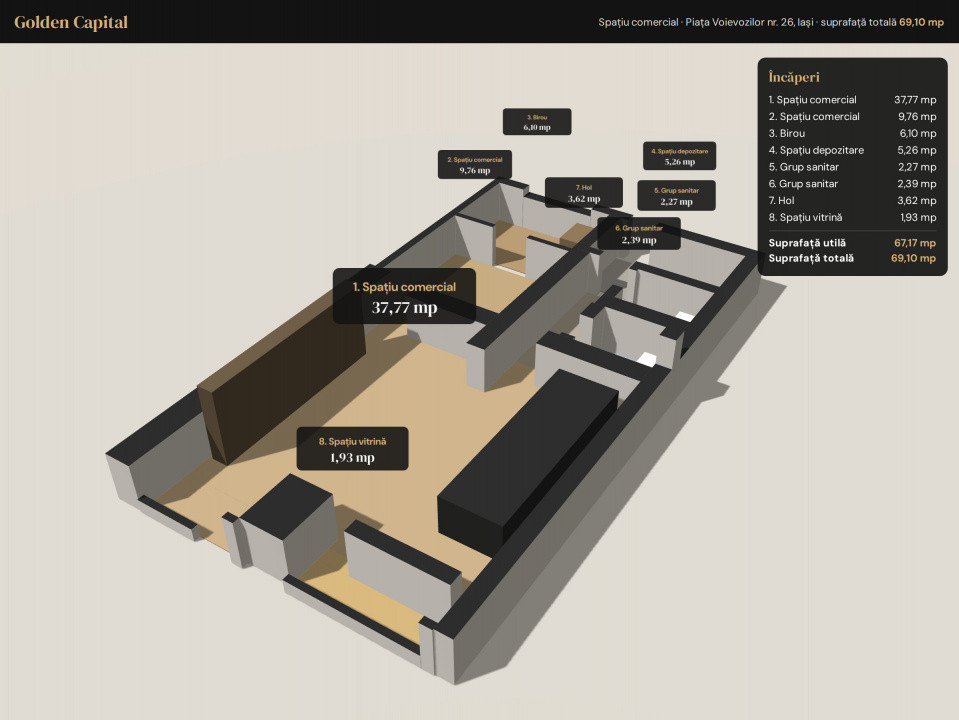
Task: Select the Suprafață utilă label in the panel
Action: point(807,243)
